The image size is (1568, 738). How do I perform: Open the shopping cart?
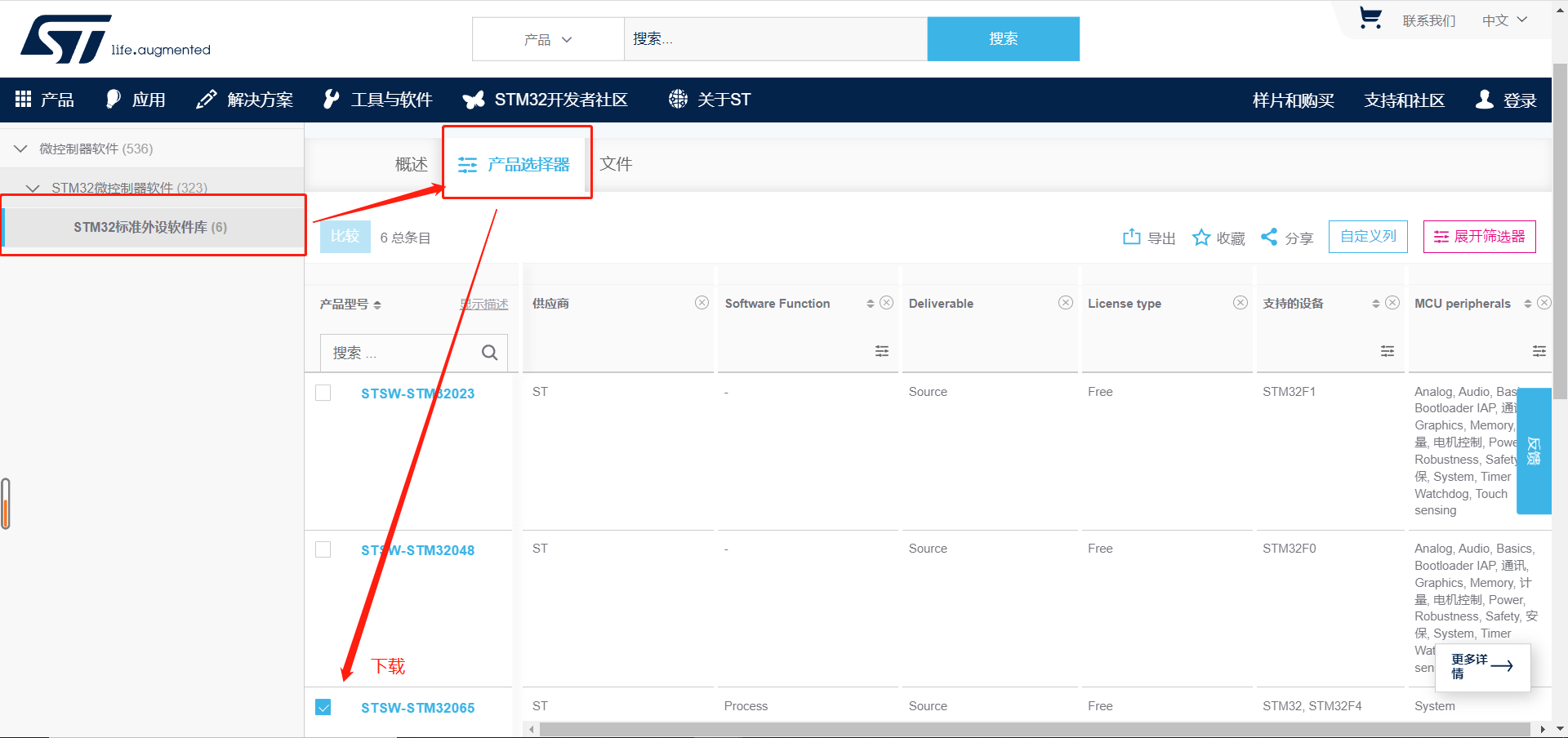pyautogui.click(x=1370, y=18)
